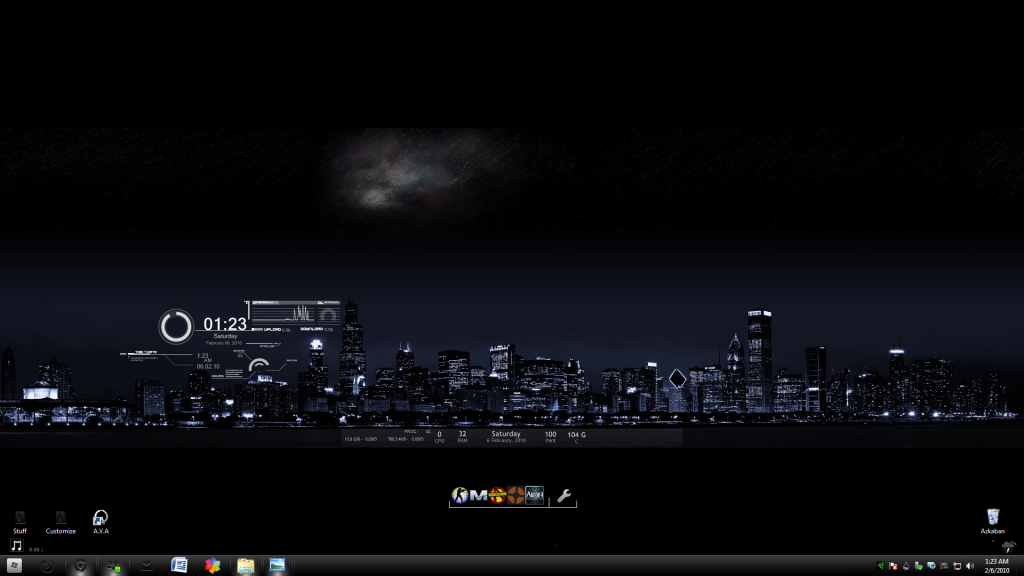The width and height of the screenshot is (1024, 576).
Task: Open the picture viewer taskbar icon
Action: [x=278, y=566]
